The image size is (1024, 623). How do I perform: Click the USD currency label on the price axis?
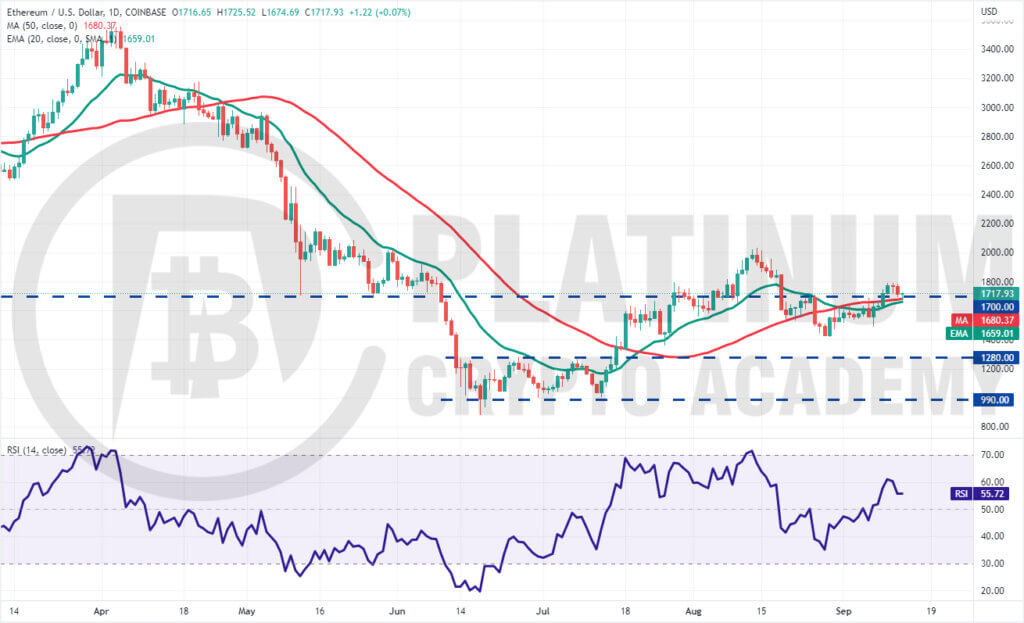(989, 11)
